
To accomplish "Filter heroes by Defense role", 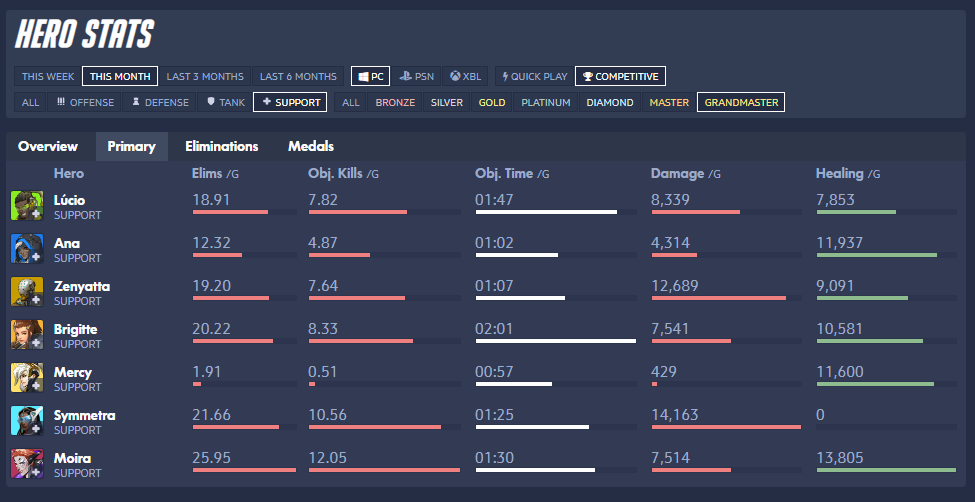I will 160,102.
